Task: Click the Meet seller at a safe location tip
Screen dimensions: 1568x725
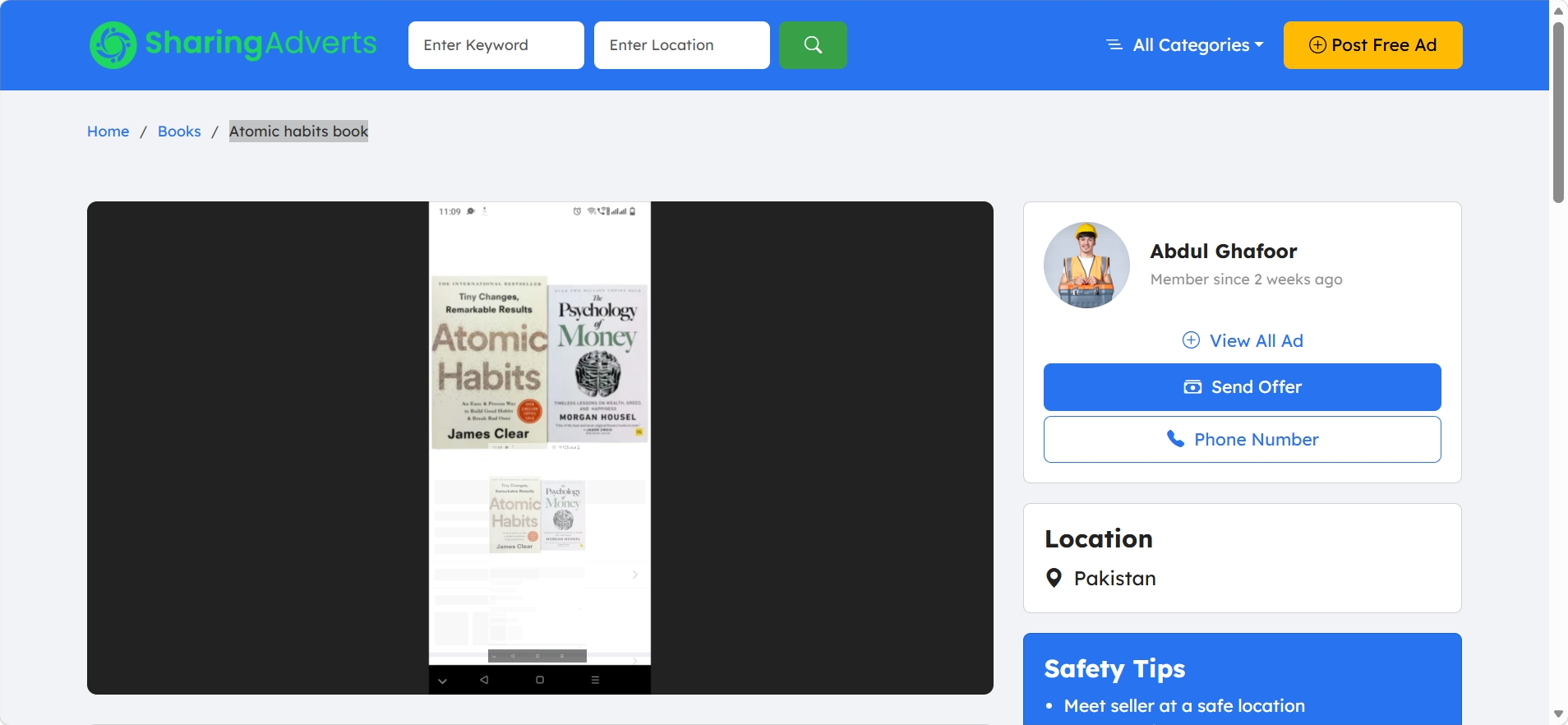Action: pos(1184,706)
